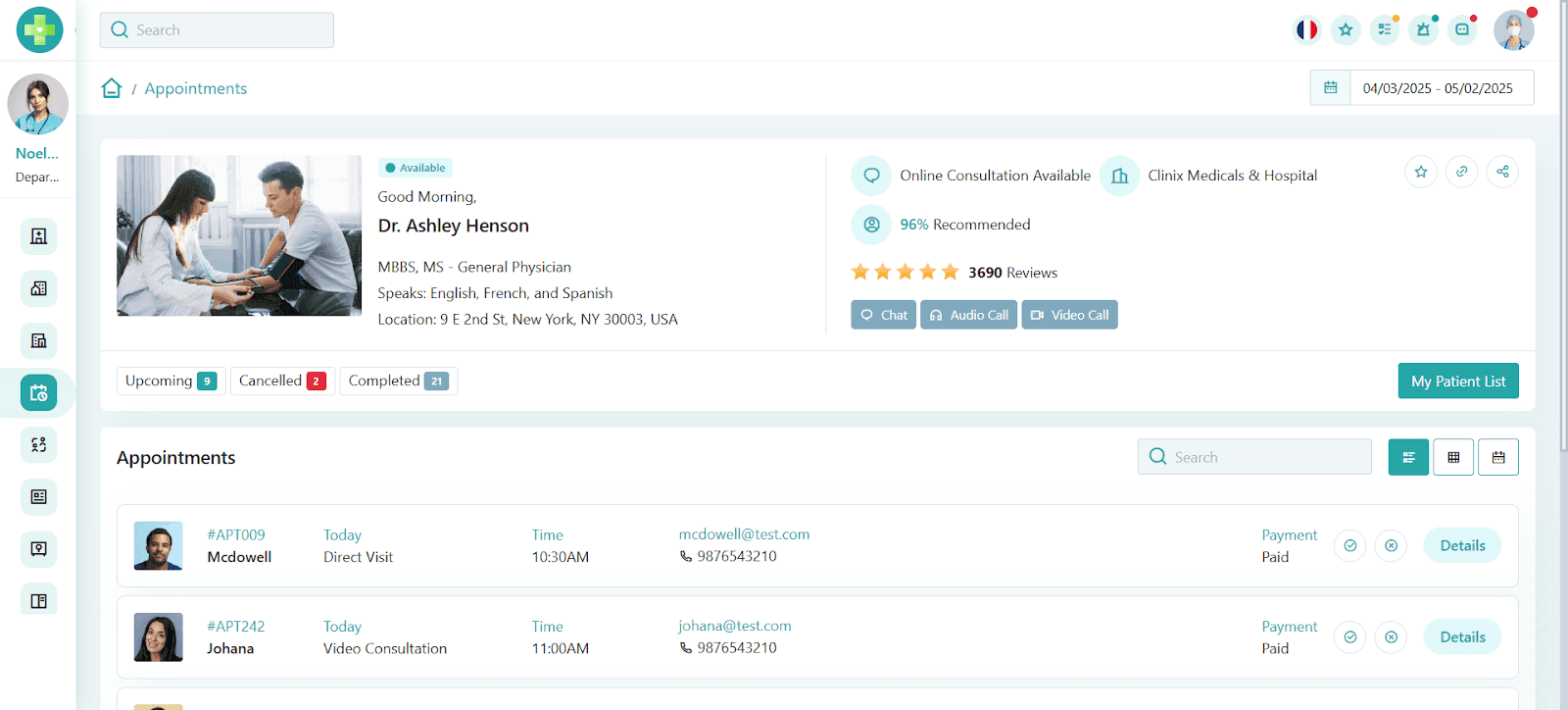The width and height of the screenshot is (1568, 710).
Task: Switch to calendar view of appointments
Action: [1498, 457]
